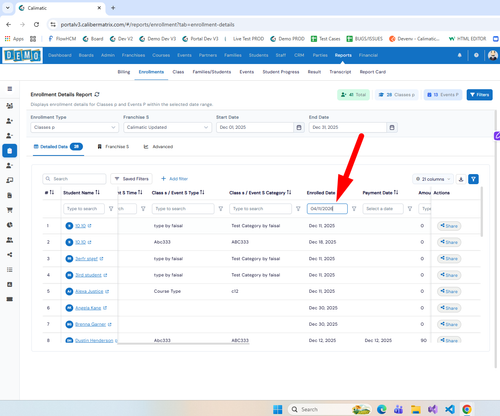Viewport: 500px width, 416px height.
Task: Filter icon beside Enrolled Date field
Action: 354,209
